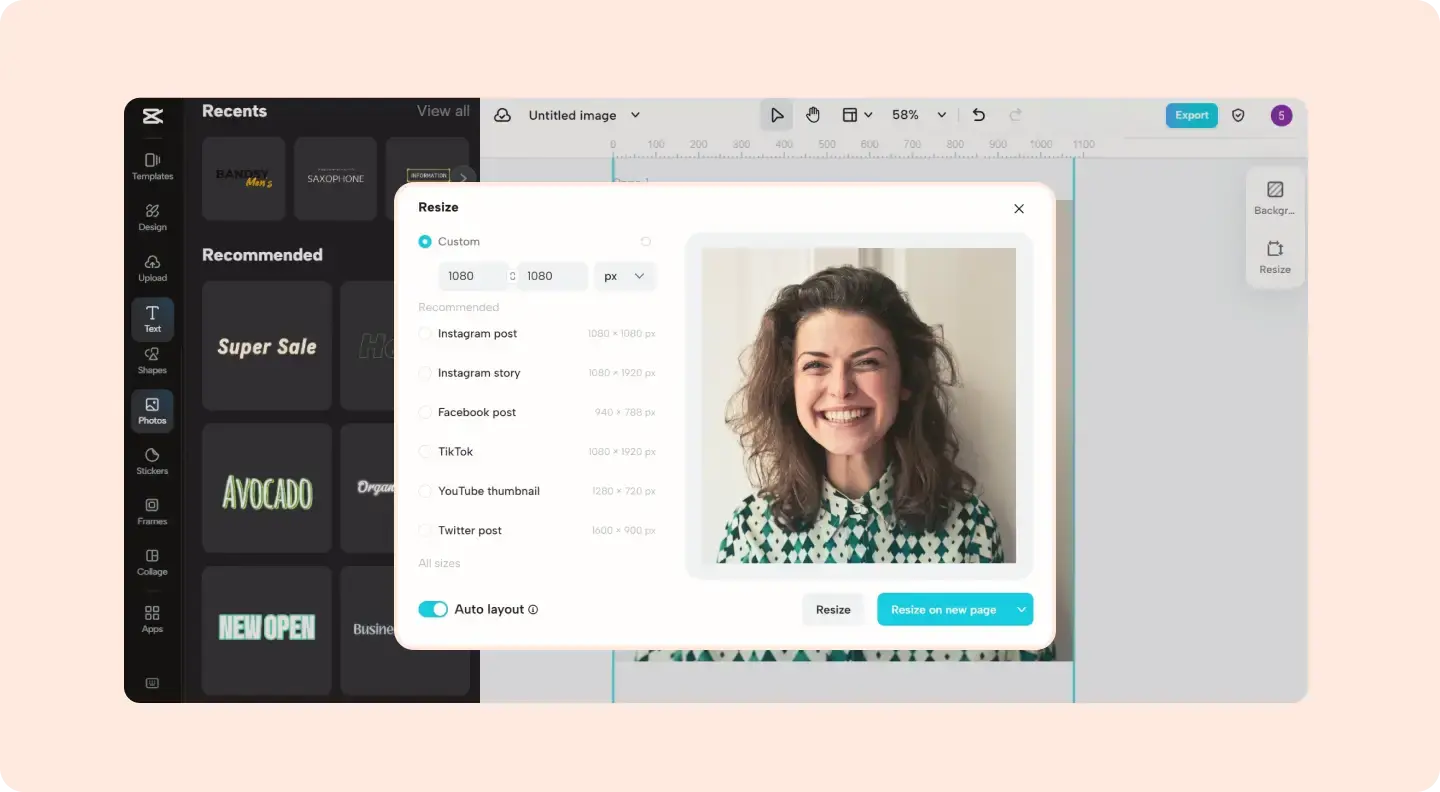Click the width input showing 1080
This screenshot has height=792, width=1440.
pos(473,276)
